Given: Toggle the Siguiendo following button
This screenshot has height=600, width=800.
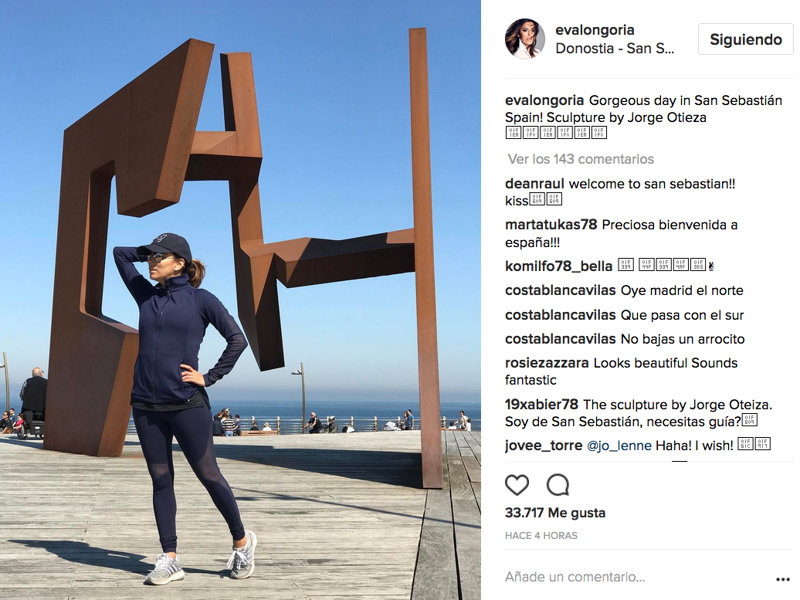Looking at the screenshot, I should coord(745,39).
